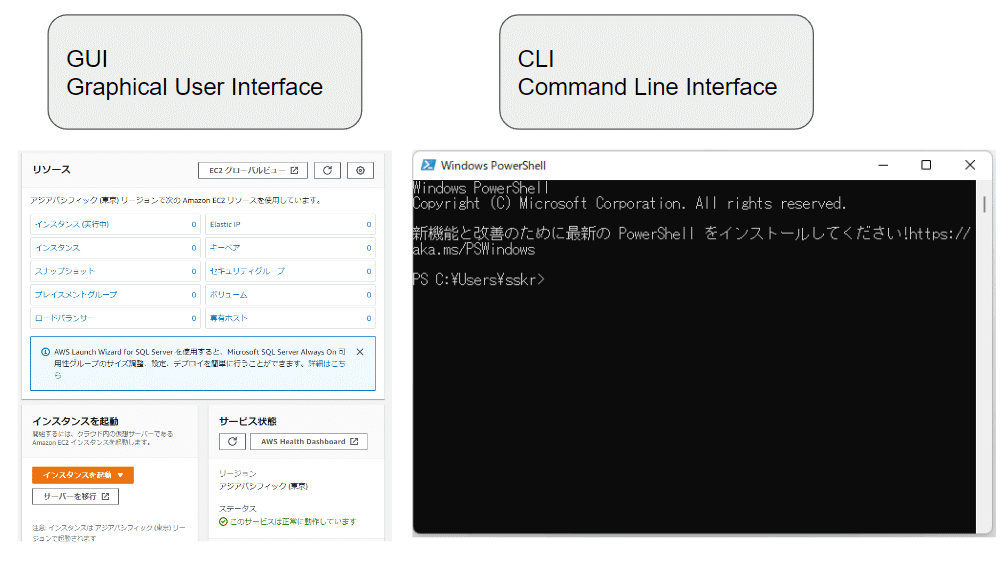Close the Windows PowerShell window

click(970, 165)
